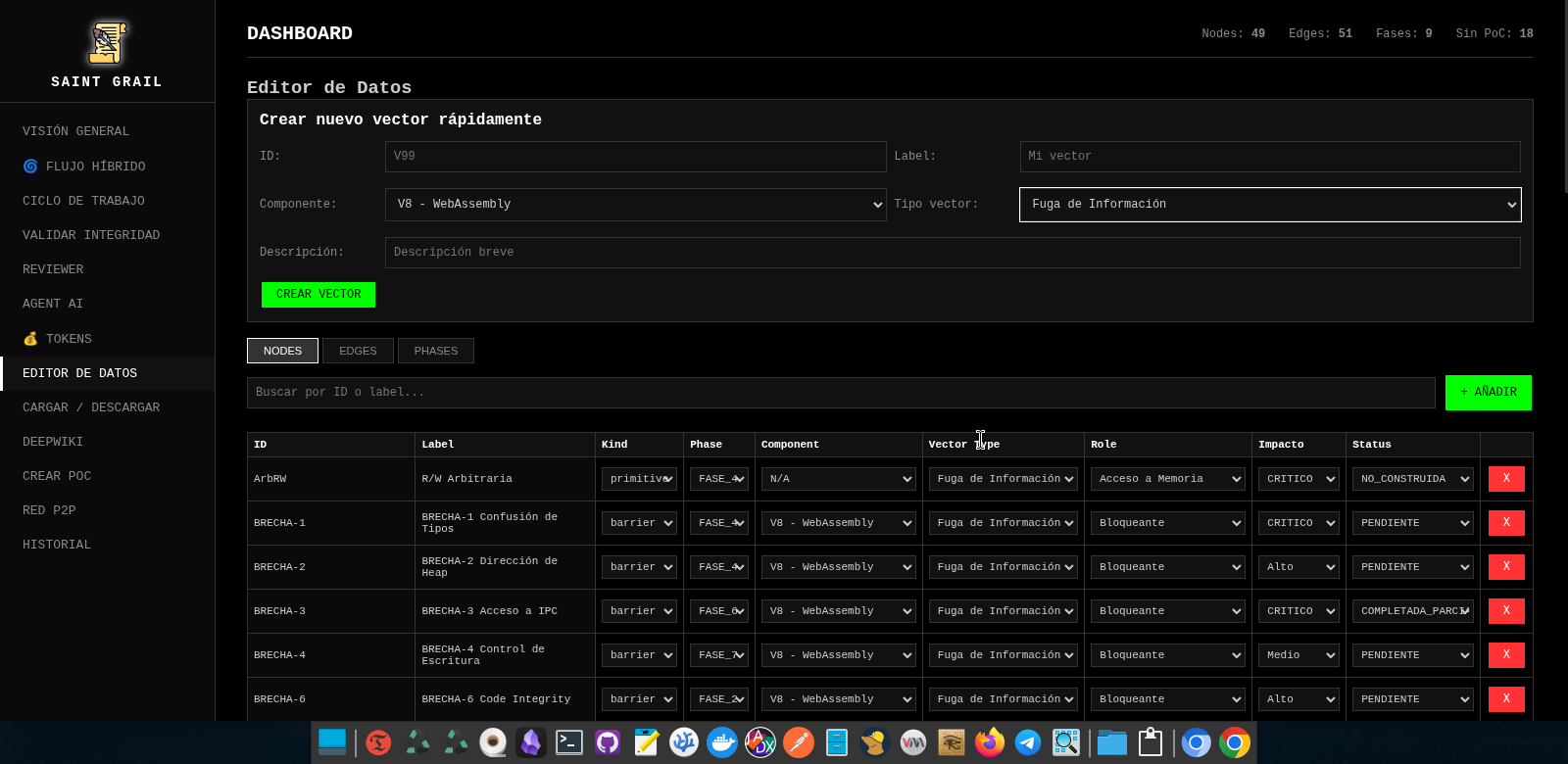Open Impacto dropdown for BRECHA-2 row
The image size is (1568, 764).
1298,567
